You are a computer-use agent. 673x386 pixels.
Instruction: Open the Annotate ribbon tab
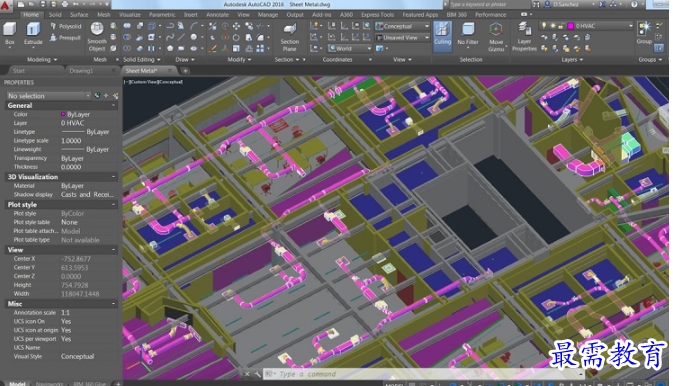(x=218, y=15)
